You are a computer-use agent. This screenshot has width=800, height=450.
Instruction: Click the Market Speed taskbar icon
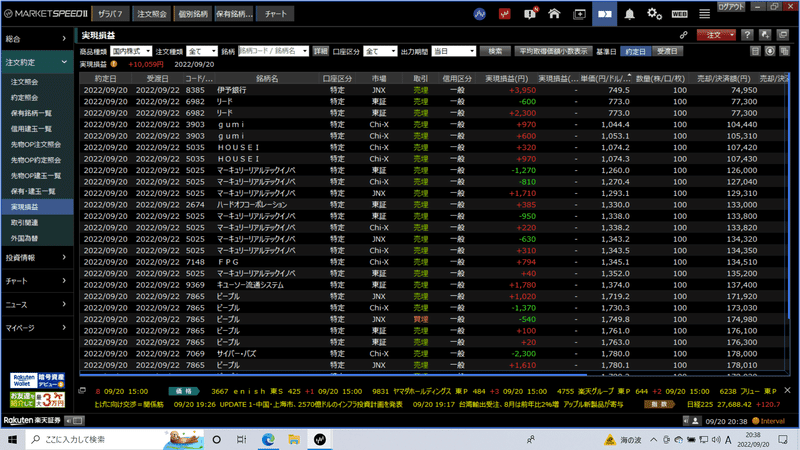point(320,439)
